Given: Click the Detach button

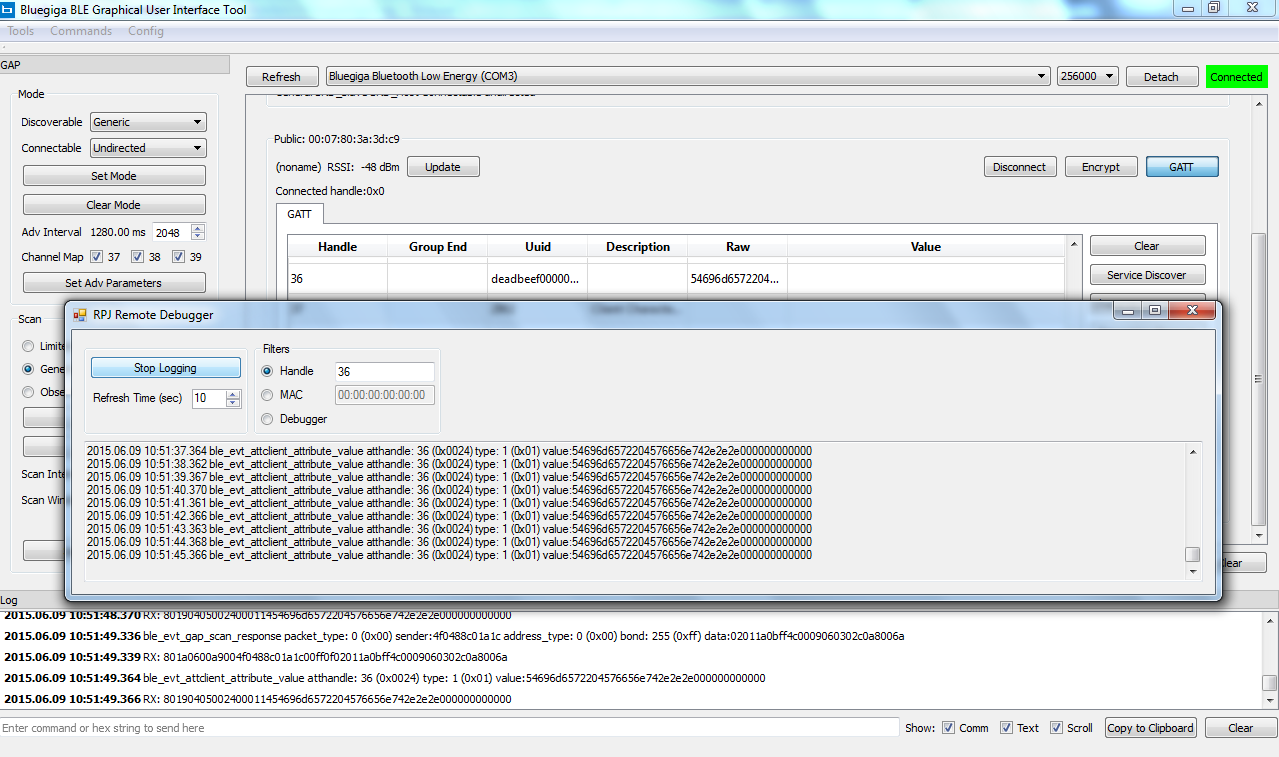Looking at the screenshot, I should coord(1161,77).
